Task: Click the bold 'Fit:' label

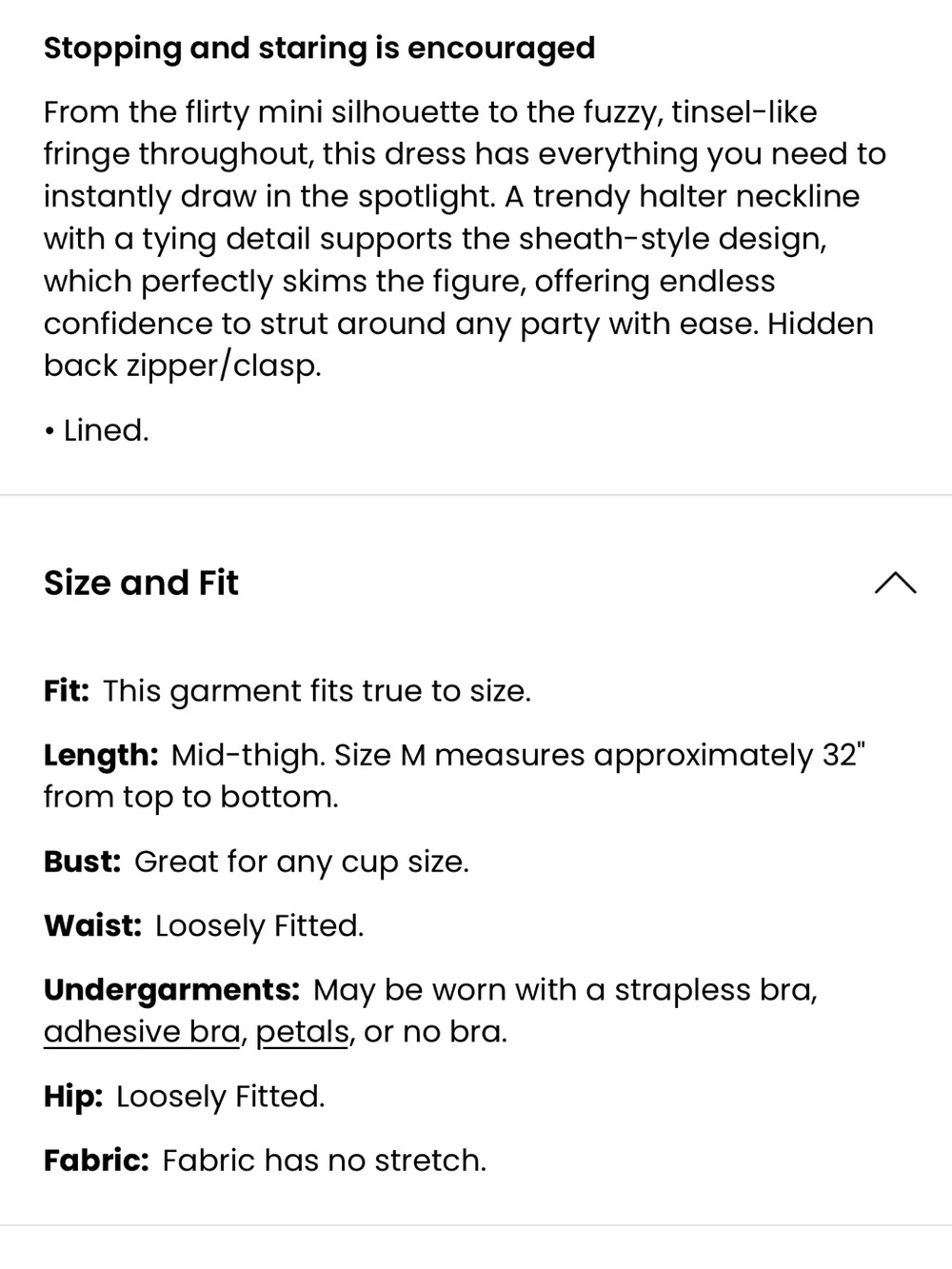Action: (67, 690)
